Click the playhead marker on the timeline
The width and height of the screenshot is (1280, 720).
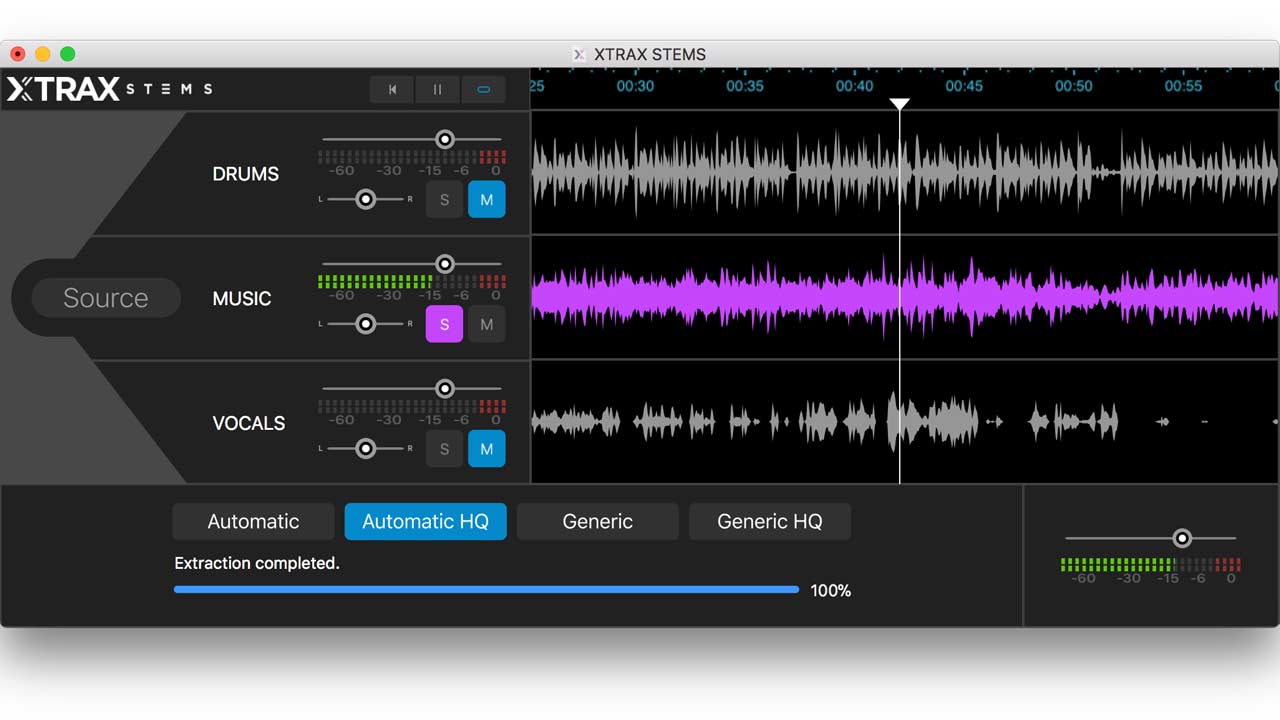[899, 104]
